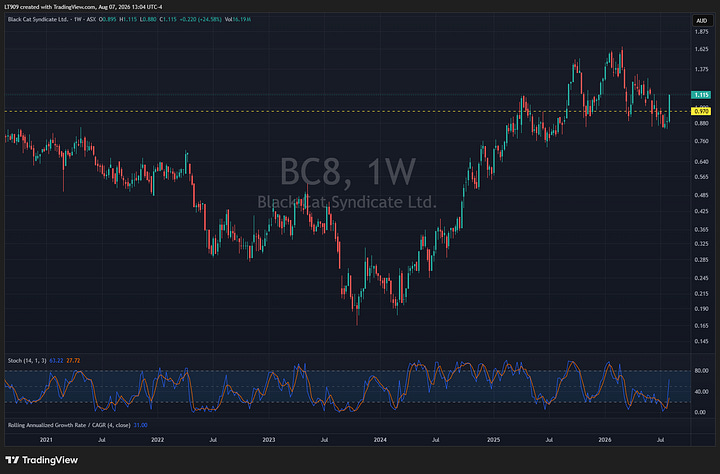Click the '1.375' price axis label

(x=701, y=69)
